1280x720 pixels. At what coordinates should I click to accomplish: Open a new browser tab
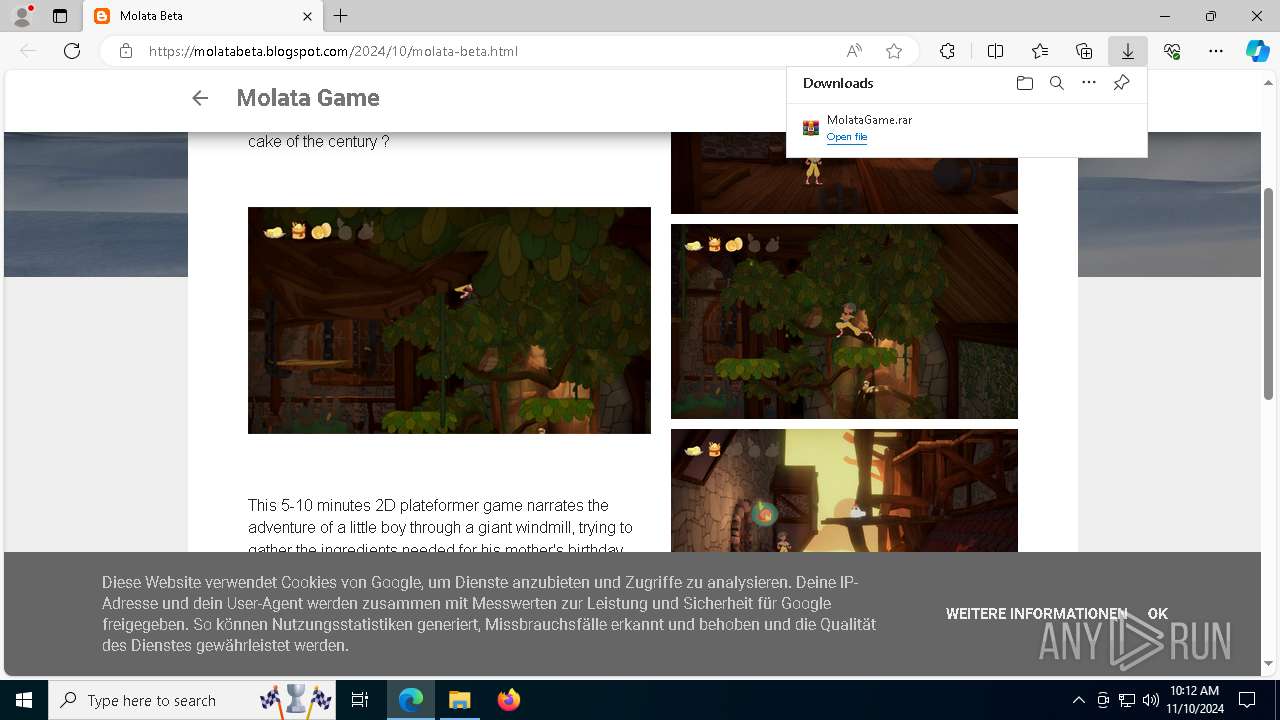pos(341,16)
